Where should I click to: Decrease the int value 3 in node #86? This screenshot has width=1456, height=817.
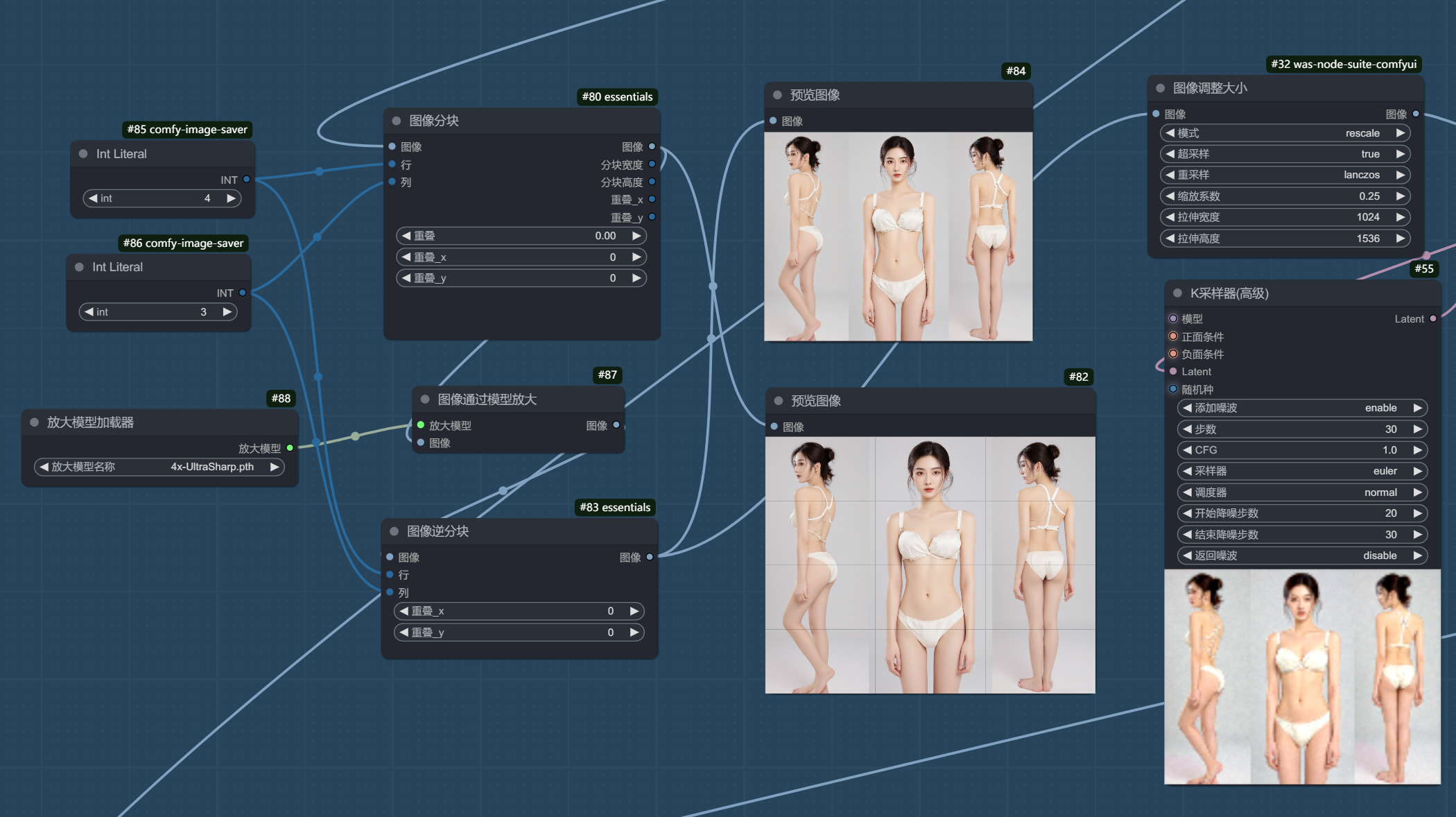(x=89, y=312)
